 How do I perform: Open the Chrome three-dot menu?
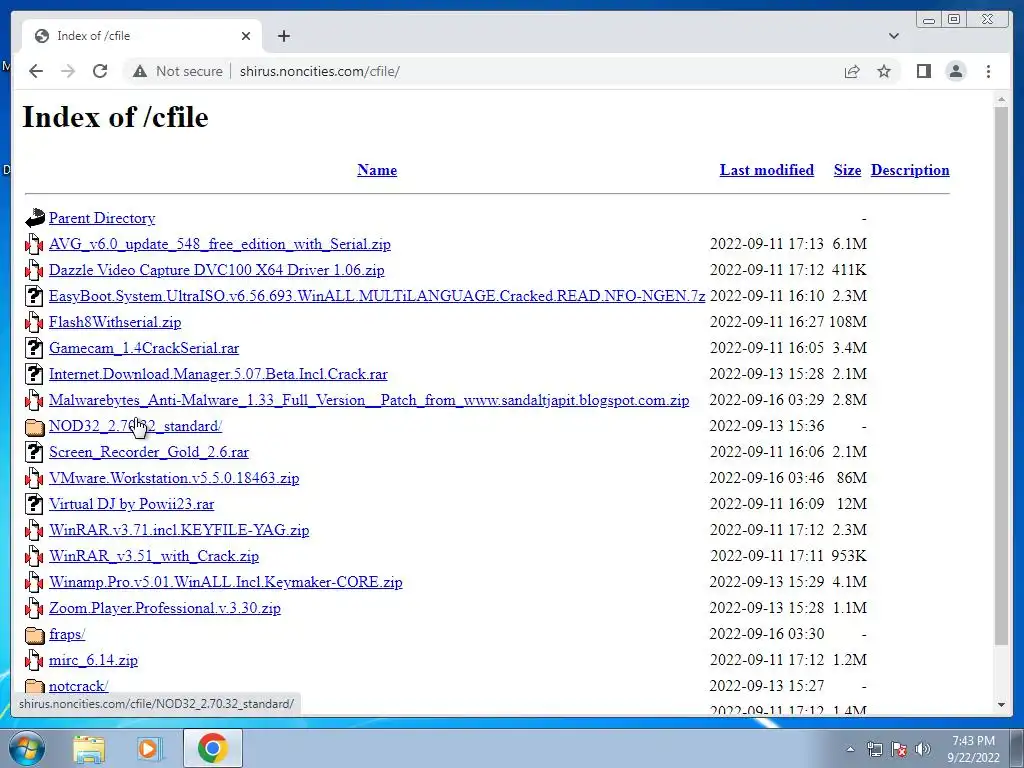point(988,71)
